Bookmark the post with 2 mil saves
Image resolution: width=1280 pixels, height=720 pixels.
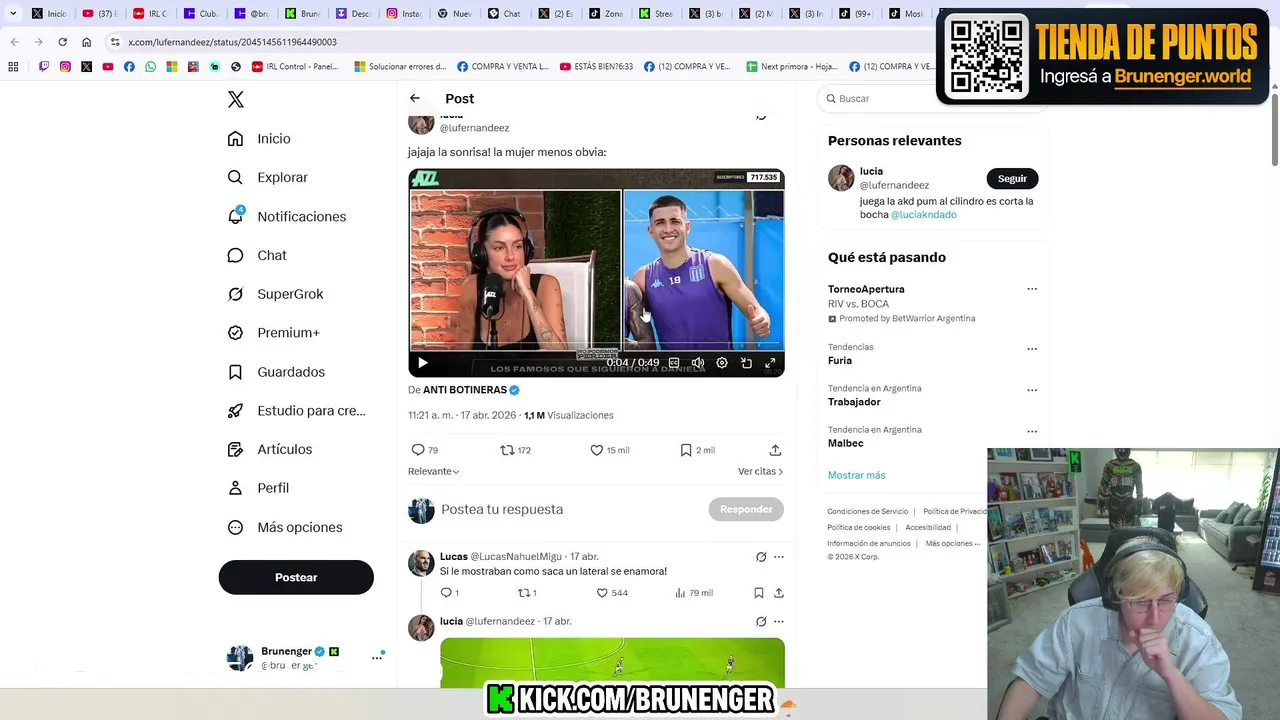(697, 450)
